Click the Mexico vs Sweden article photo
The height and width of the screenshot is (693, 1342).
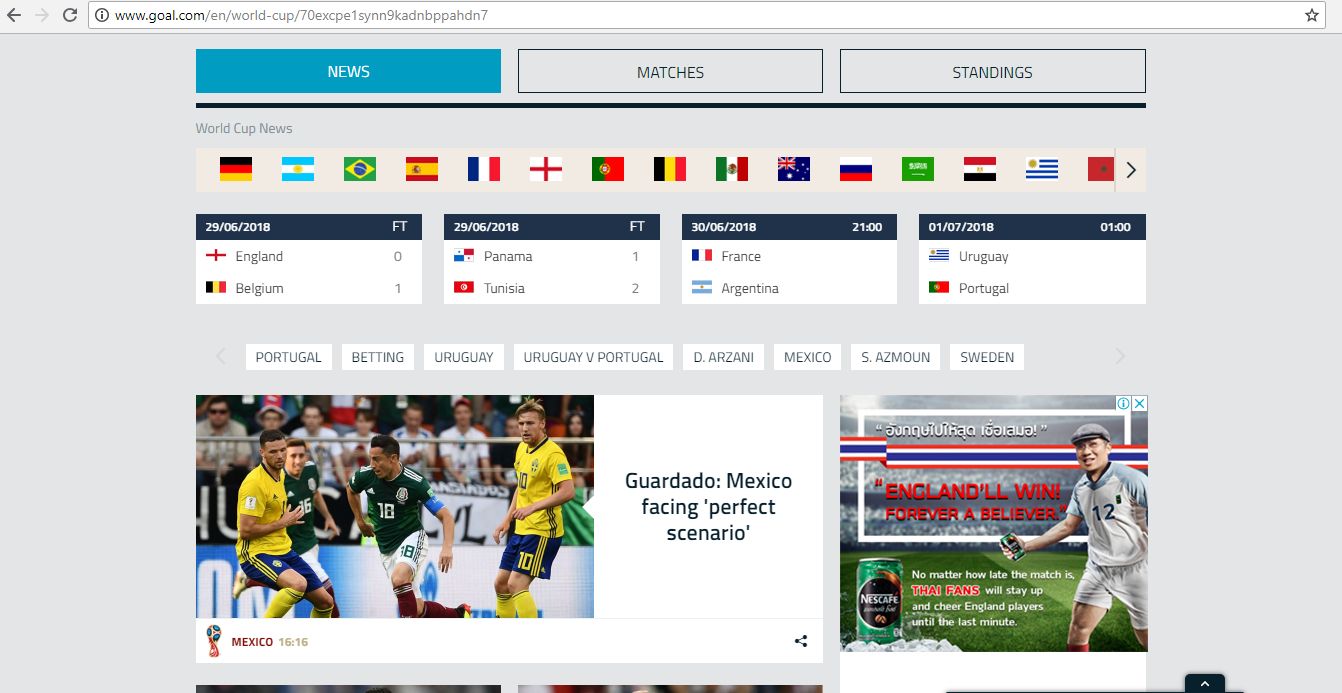395,506
